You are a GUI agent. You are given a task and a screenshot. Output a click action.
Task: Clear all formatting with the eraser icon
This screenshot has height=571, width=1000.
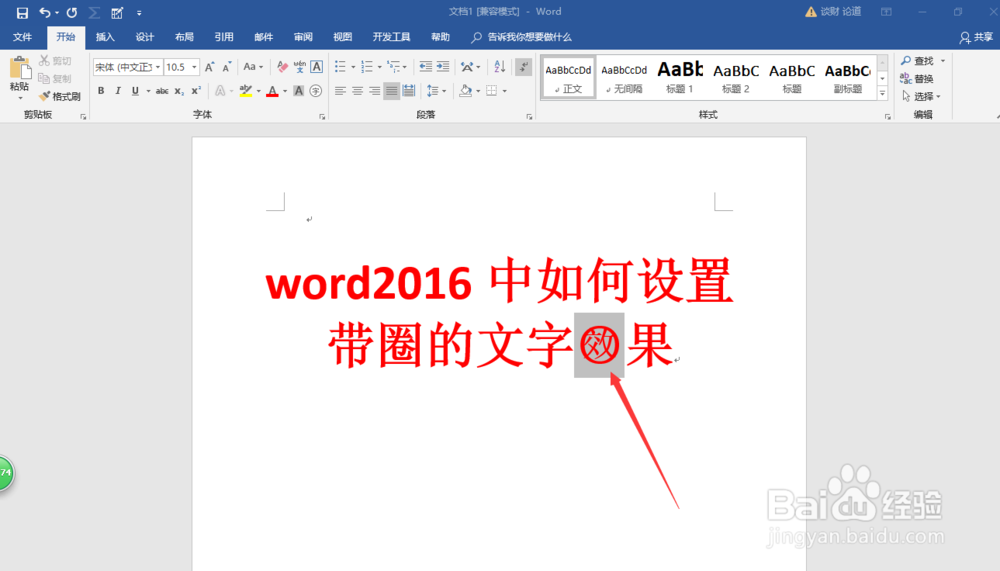coord(282,67)
